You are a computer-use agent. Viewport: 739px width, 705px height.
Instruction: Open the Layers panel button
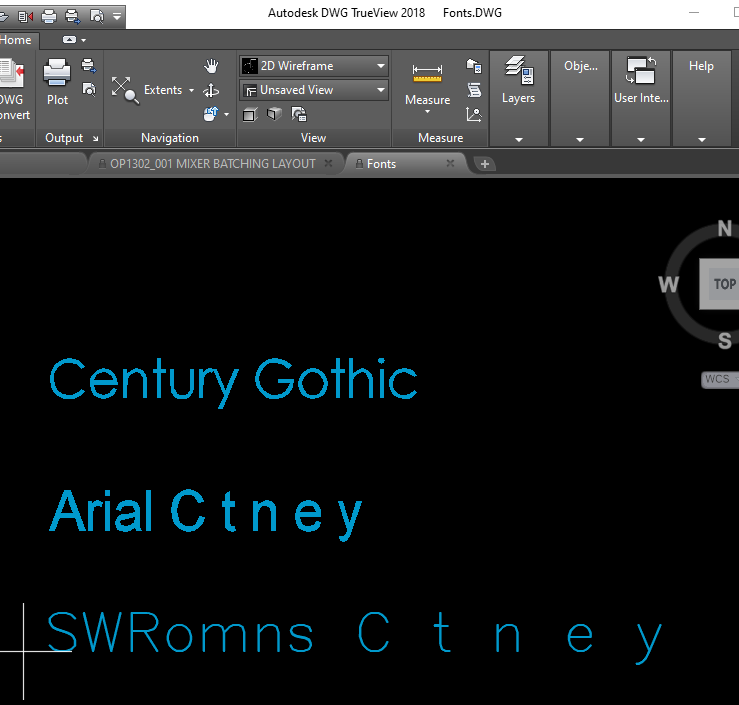[518, 81]
